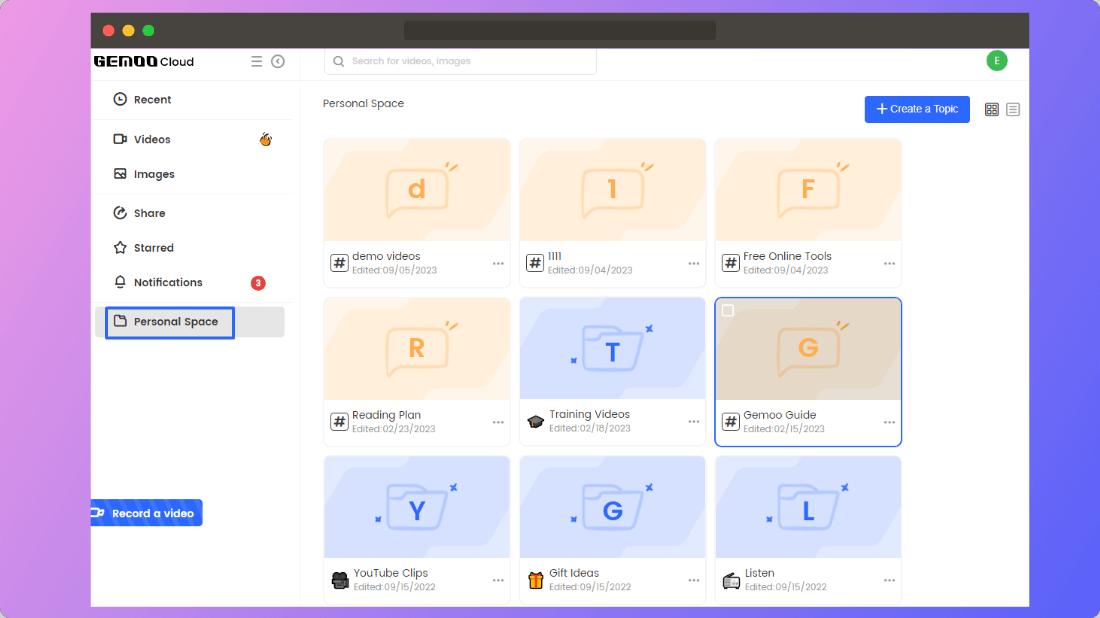Viewport: 1100px width, 618px height.
Task: Open the user avatar profile
Action: tap(996, 61)
